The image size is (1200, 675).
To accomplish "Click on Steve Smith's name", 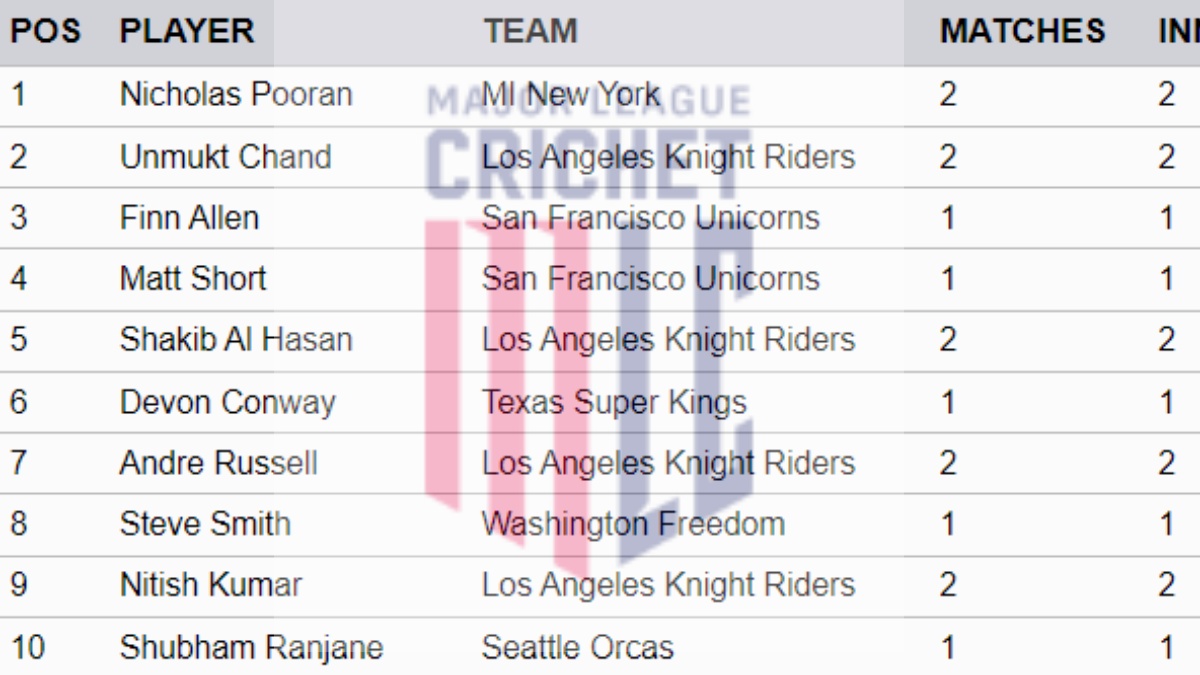I will pos(205,524).
